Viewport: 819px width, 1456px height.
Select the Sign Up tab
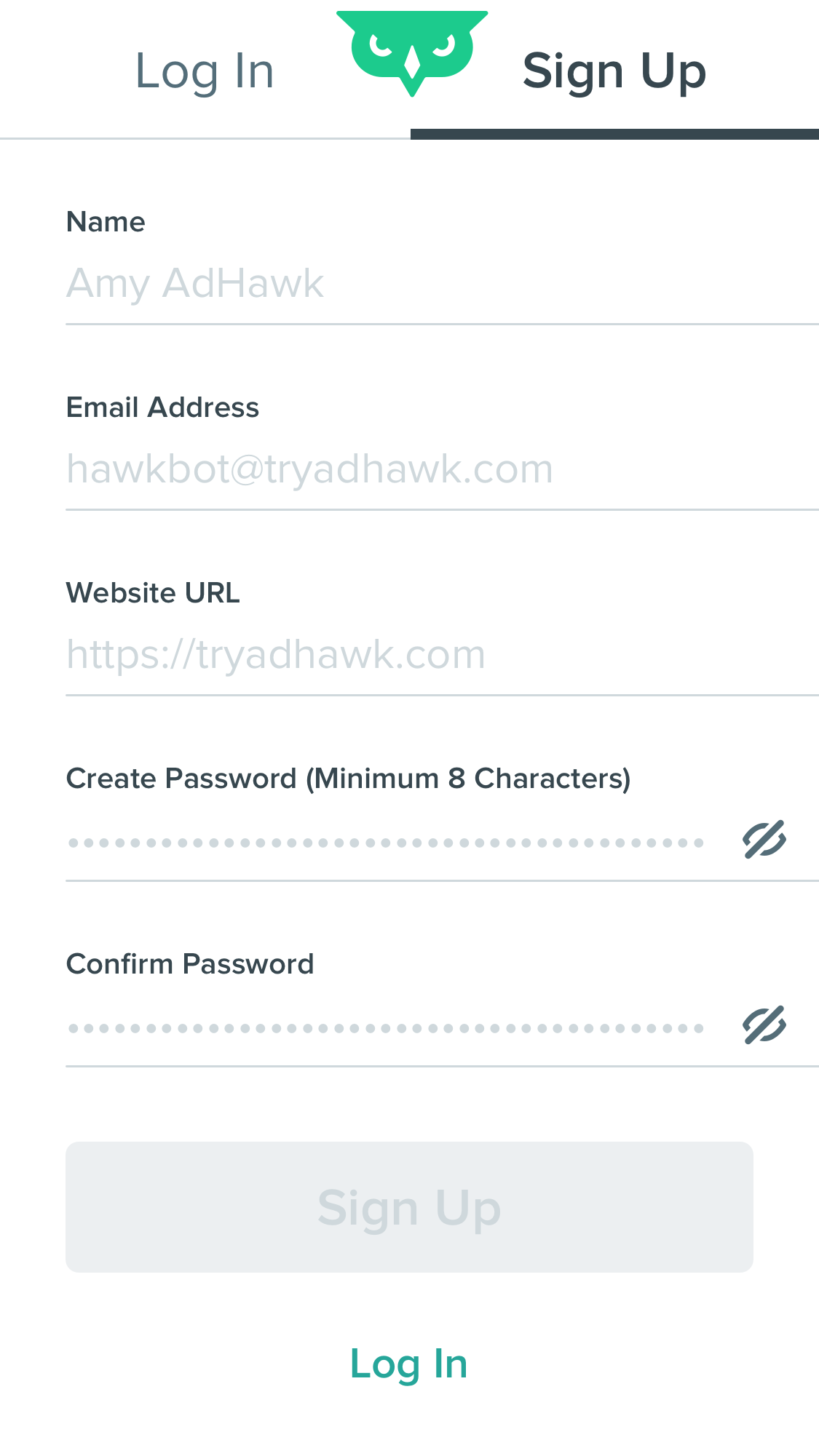(614, 71)
